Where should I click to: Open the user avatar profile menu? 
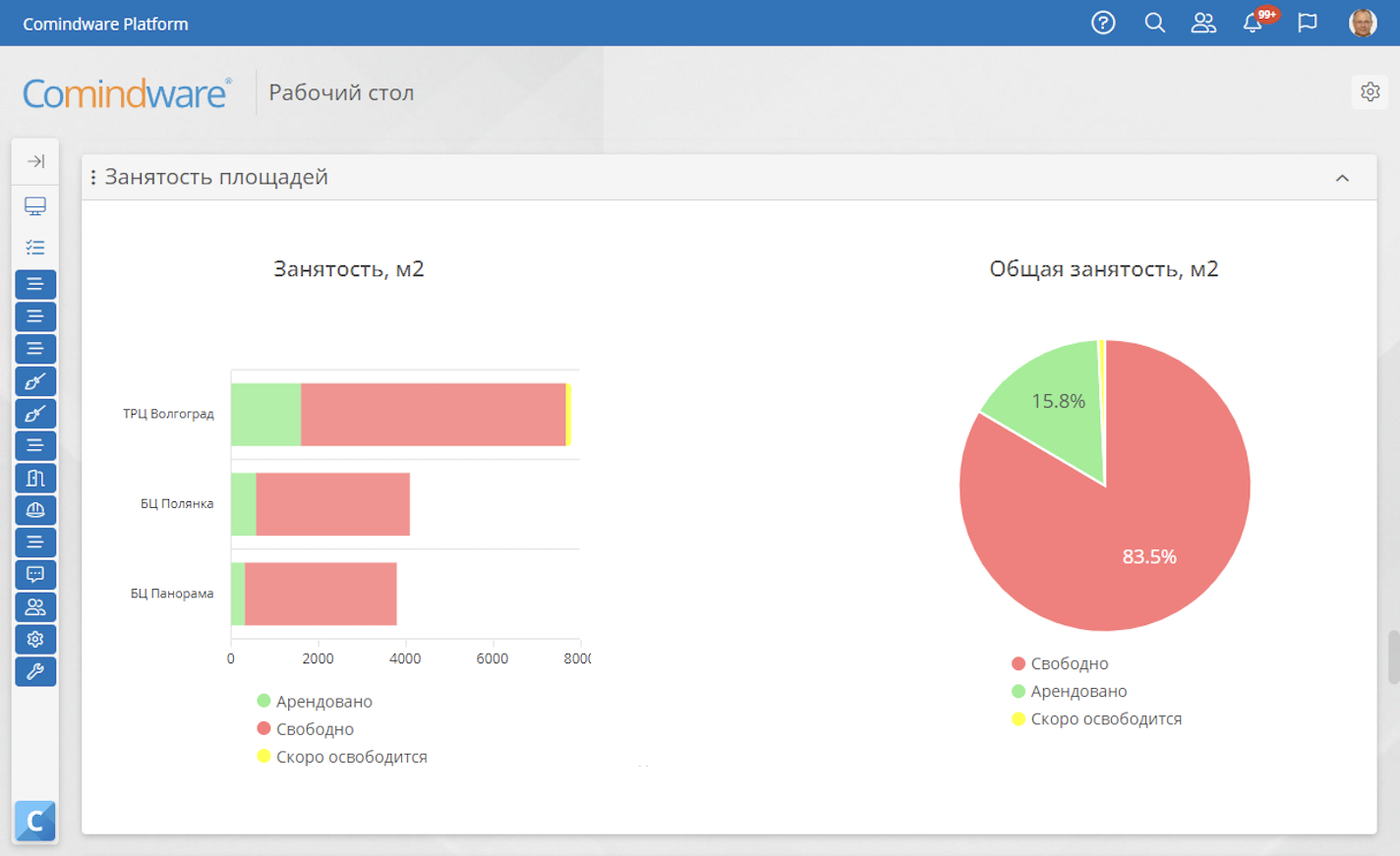1363,23
